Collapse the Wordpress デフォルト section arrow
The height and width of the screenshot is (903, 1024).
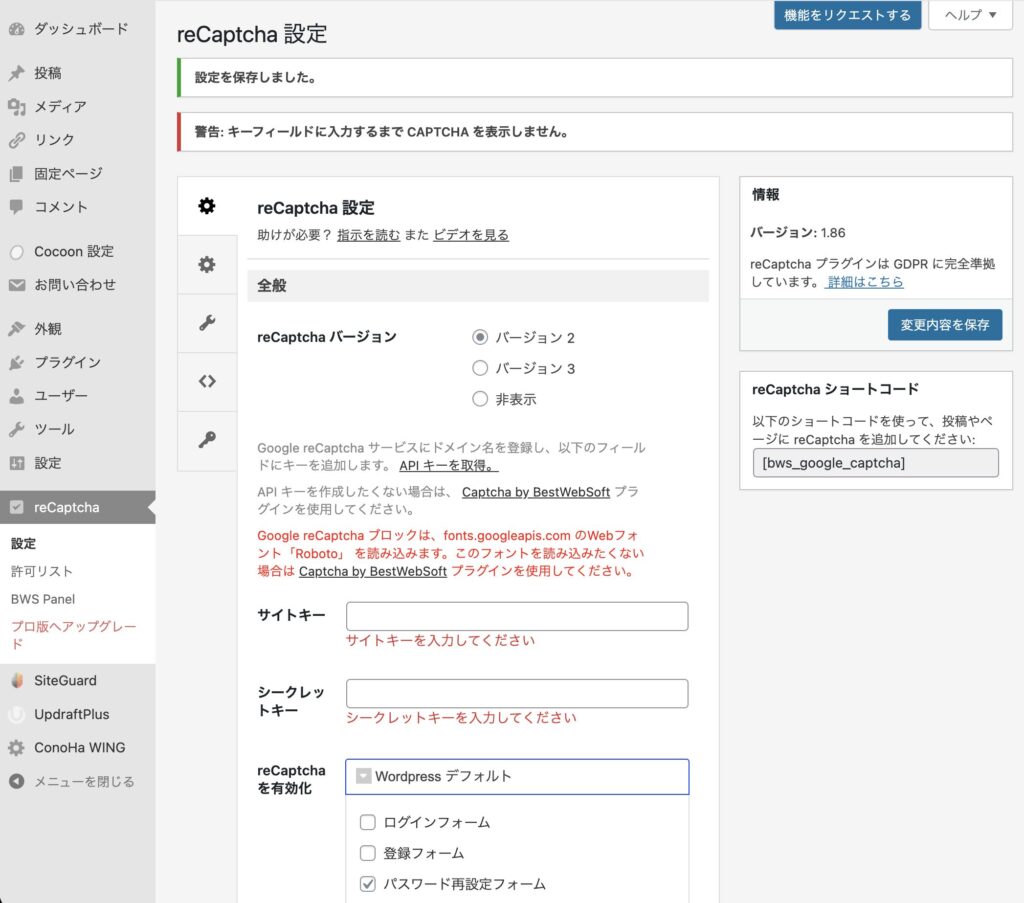pos(363,776)
